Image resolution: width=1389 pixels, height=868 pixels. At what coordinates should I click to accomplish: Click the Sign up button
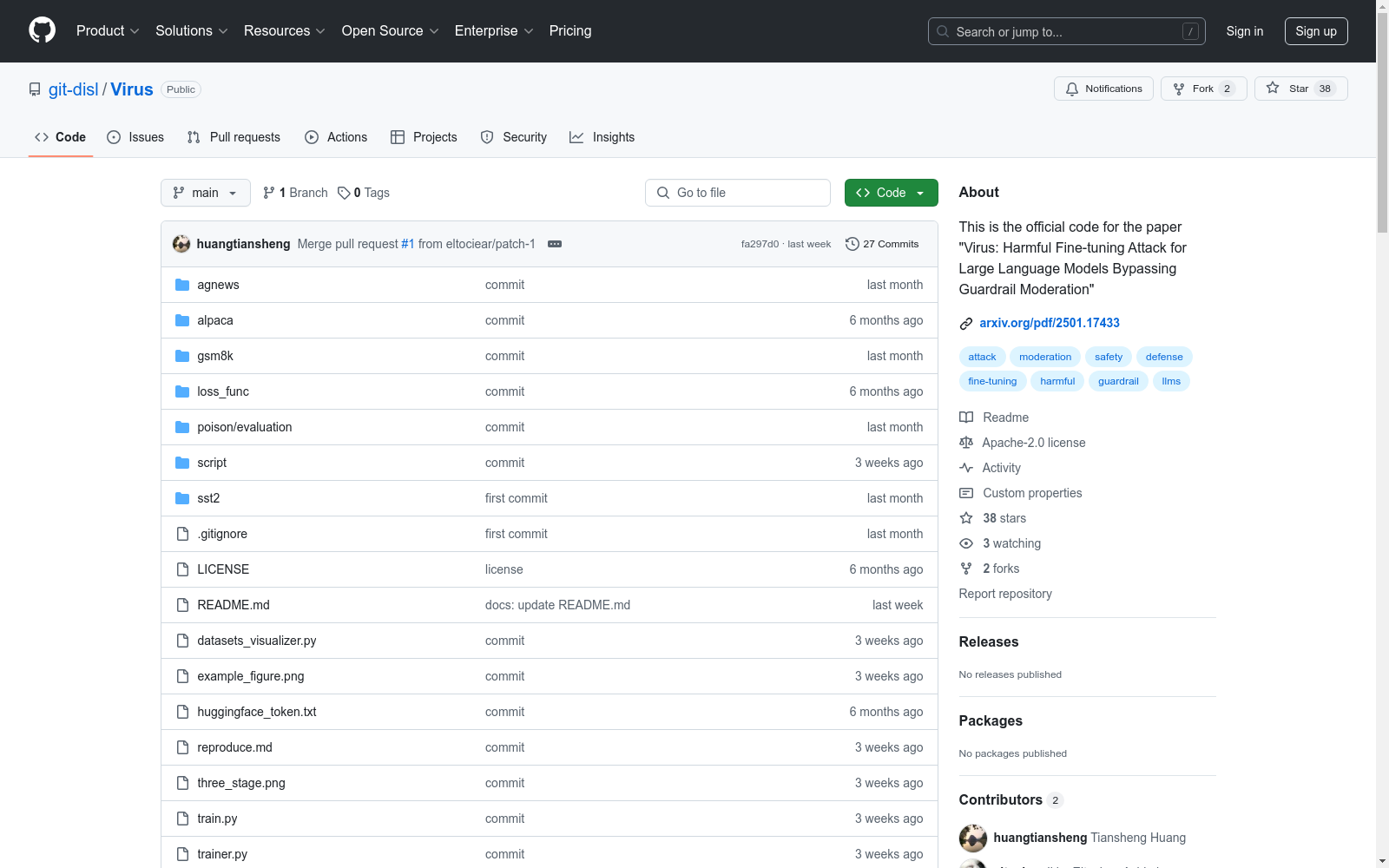[1316, 31]
